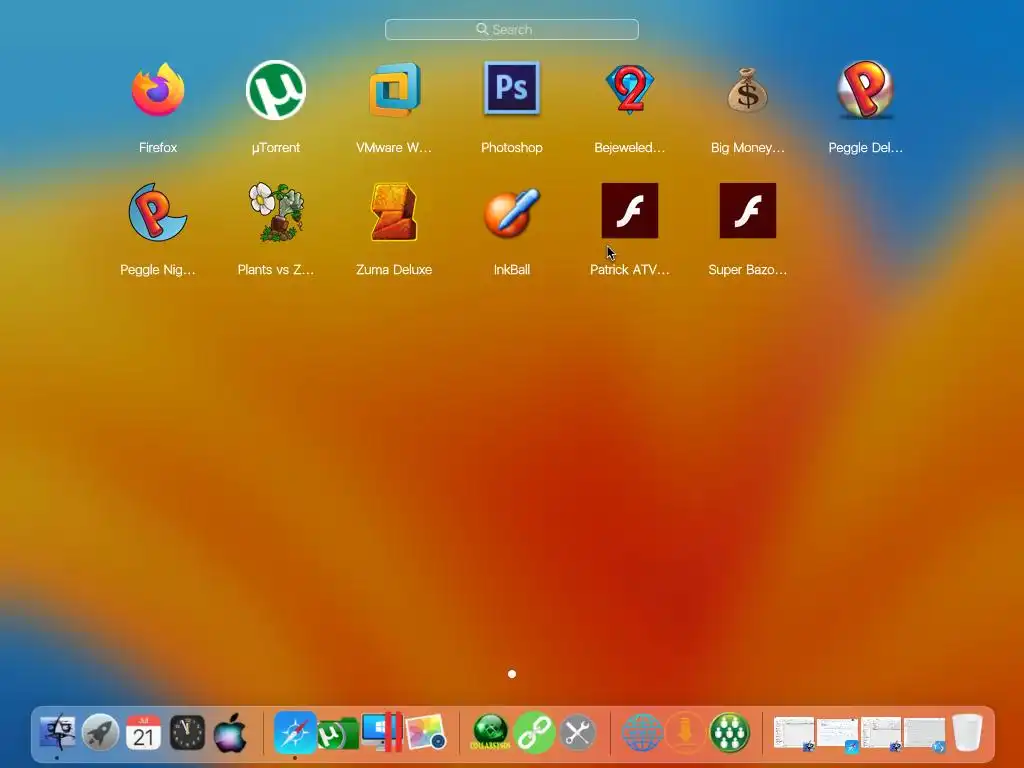
Task: Open the Peggle Deluxe game icon
Action: tap(865, 89)
